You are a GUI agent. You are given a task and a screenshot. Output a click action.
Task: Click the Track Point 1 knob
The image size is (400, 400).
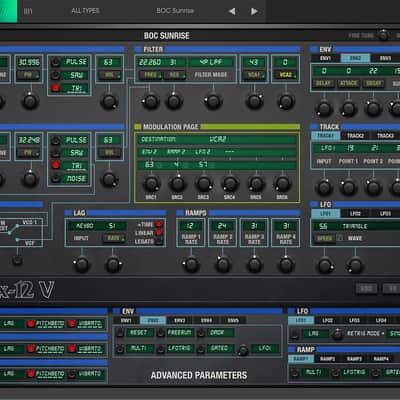[x=348, y=187]
